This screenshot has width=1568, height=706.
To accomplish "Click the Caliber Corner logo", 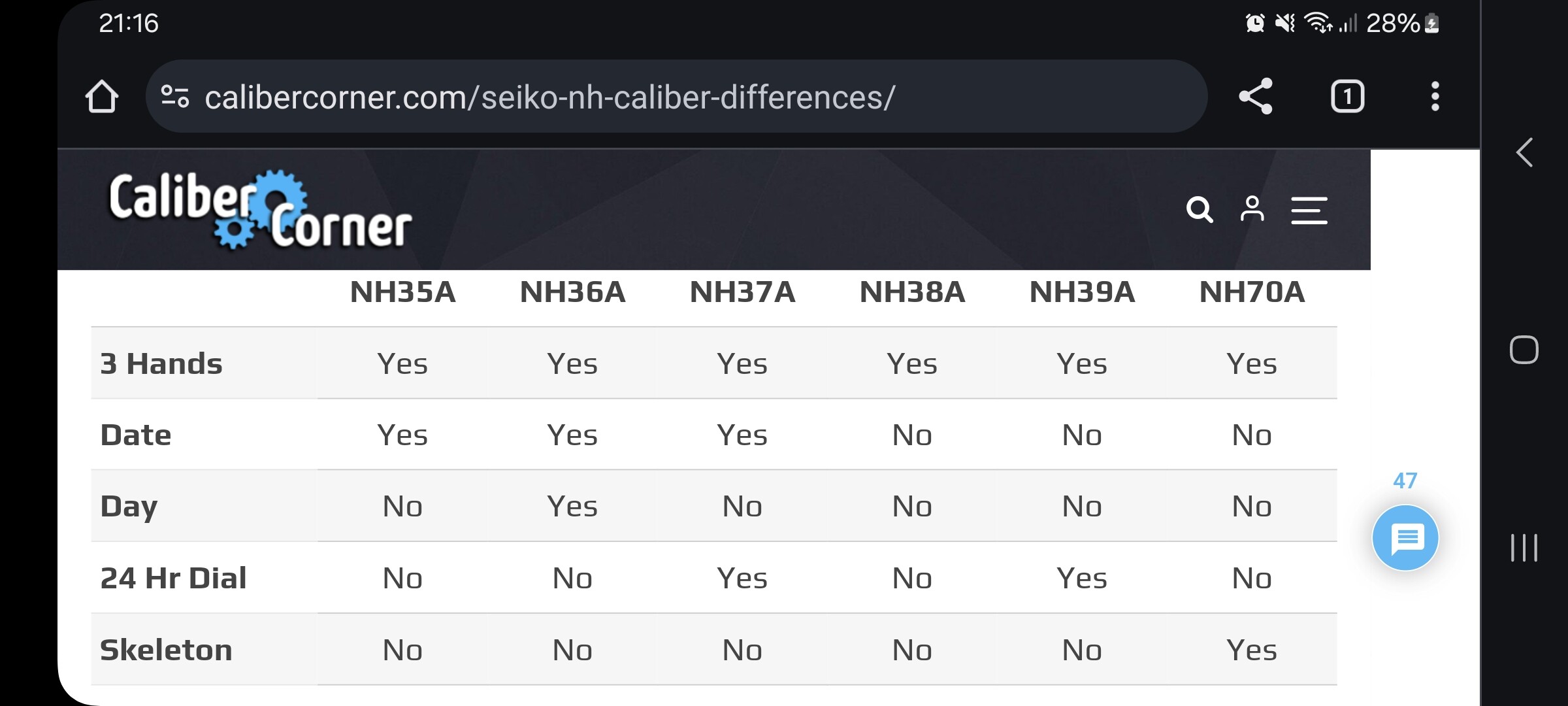I will [260, 210].
